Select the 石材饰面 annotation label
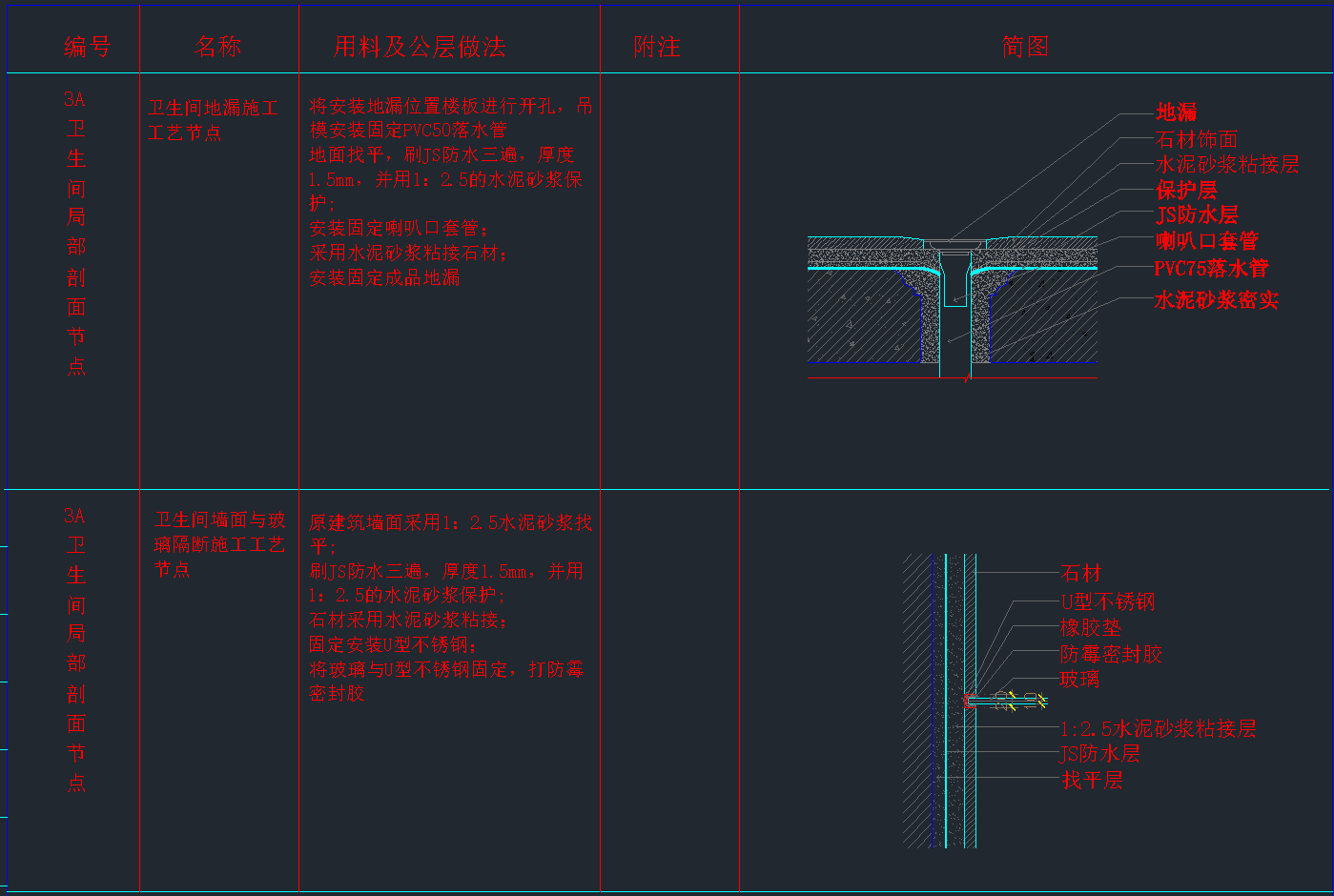Image resolution: width=1334 pixels, height=896 pixels. coord(1197,139)
